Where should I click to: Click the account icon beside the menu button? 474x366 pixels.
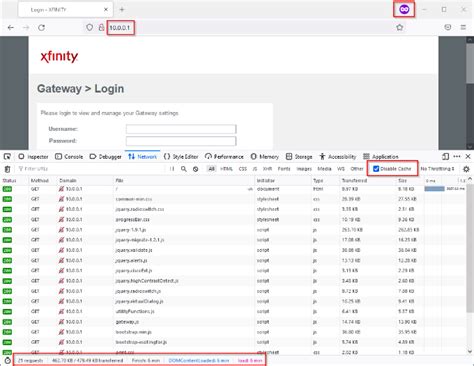pyautogui.click(x=448, y=27)
